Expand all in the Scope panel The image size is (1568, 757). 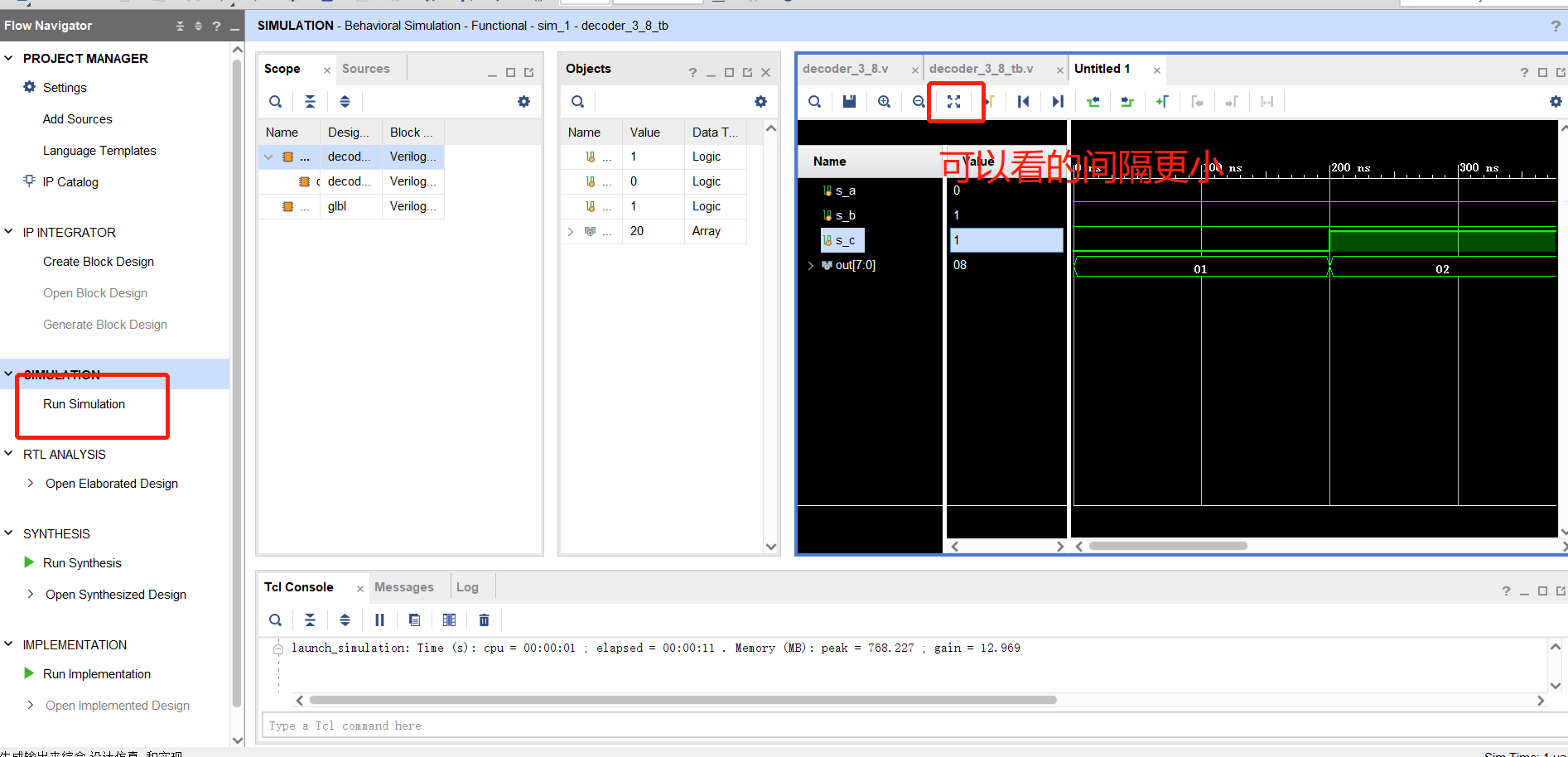point(345,102)
